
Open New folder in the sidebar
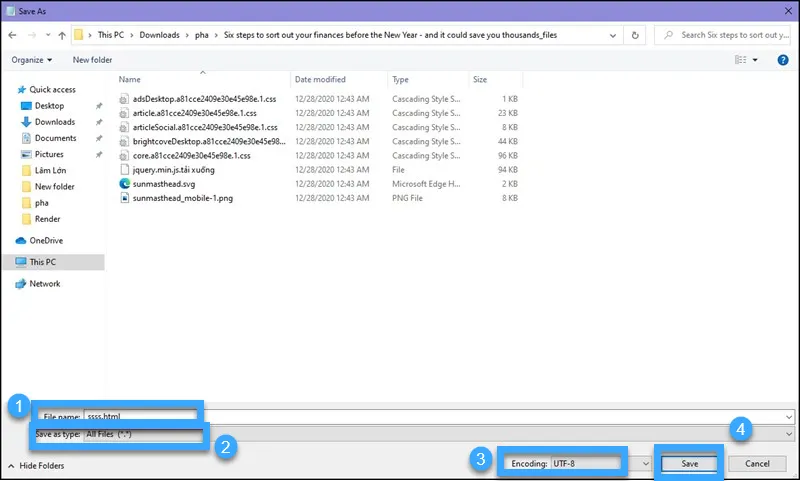tap(55, 187)
